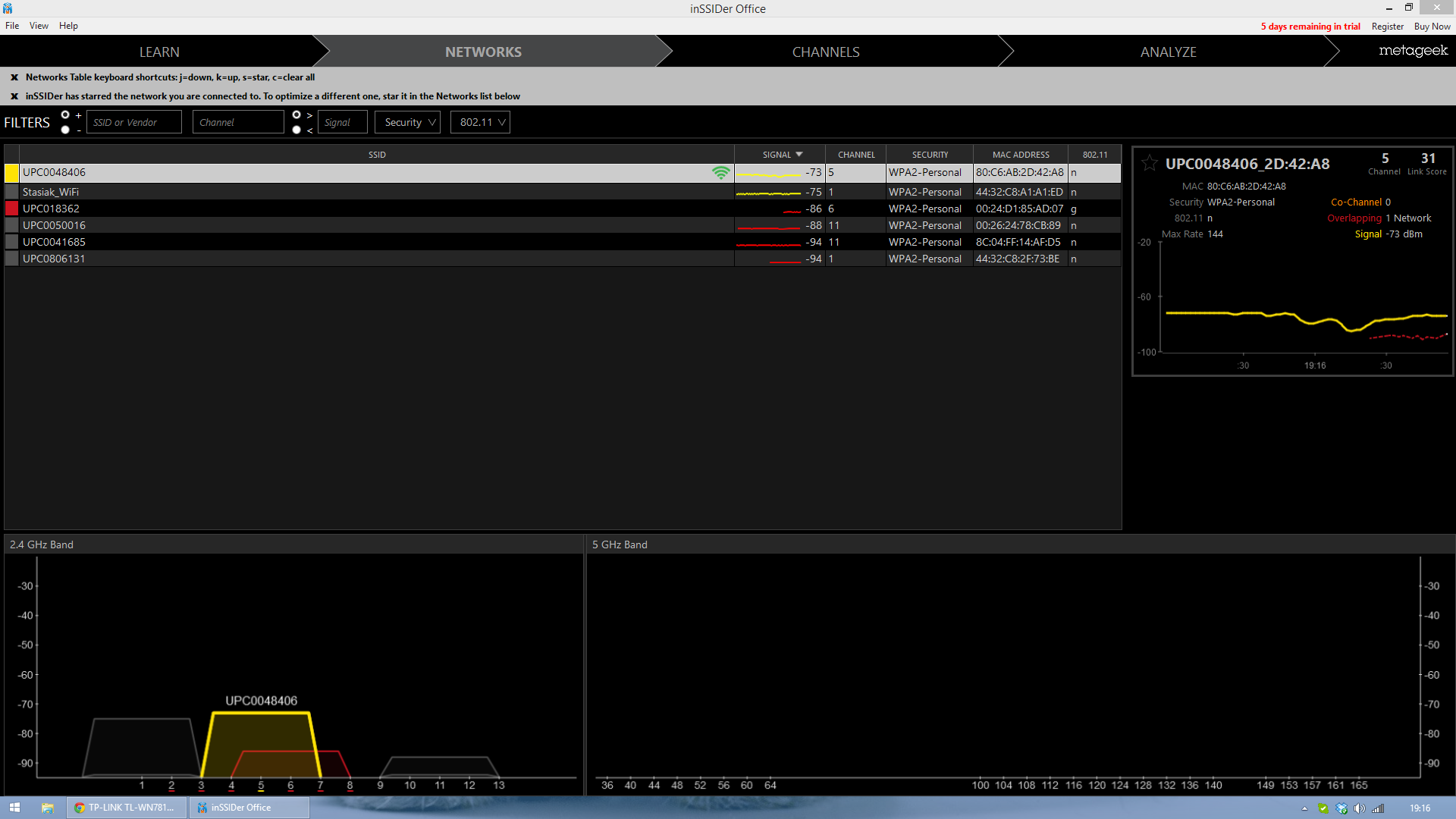Switch to the LEARN tab

click(159, 52)
